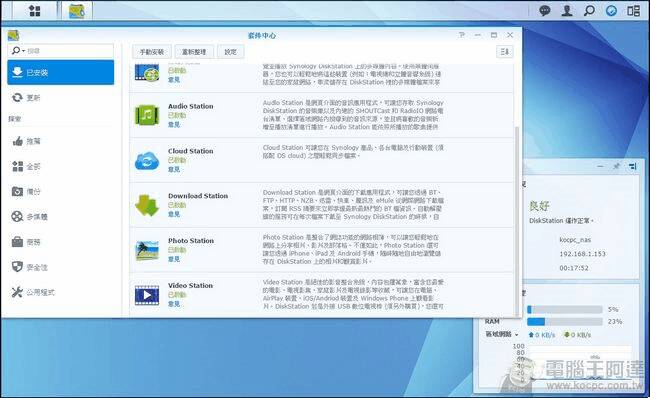Screen dimensions: 650x398
Task: Click the help question mark in Package Center
Action: coord(462,35)
